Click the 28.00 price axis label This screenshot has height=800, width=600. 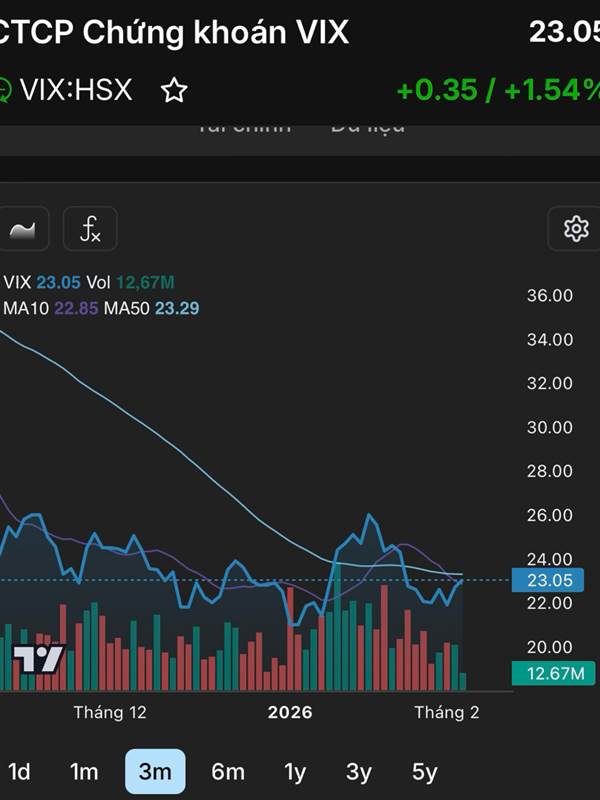549,471
